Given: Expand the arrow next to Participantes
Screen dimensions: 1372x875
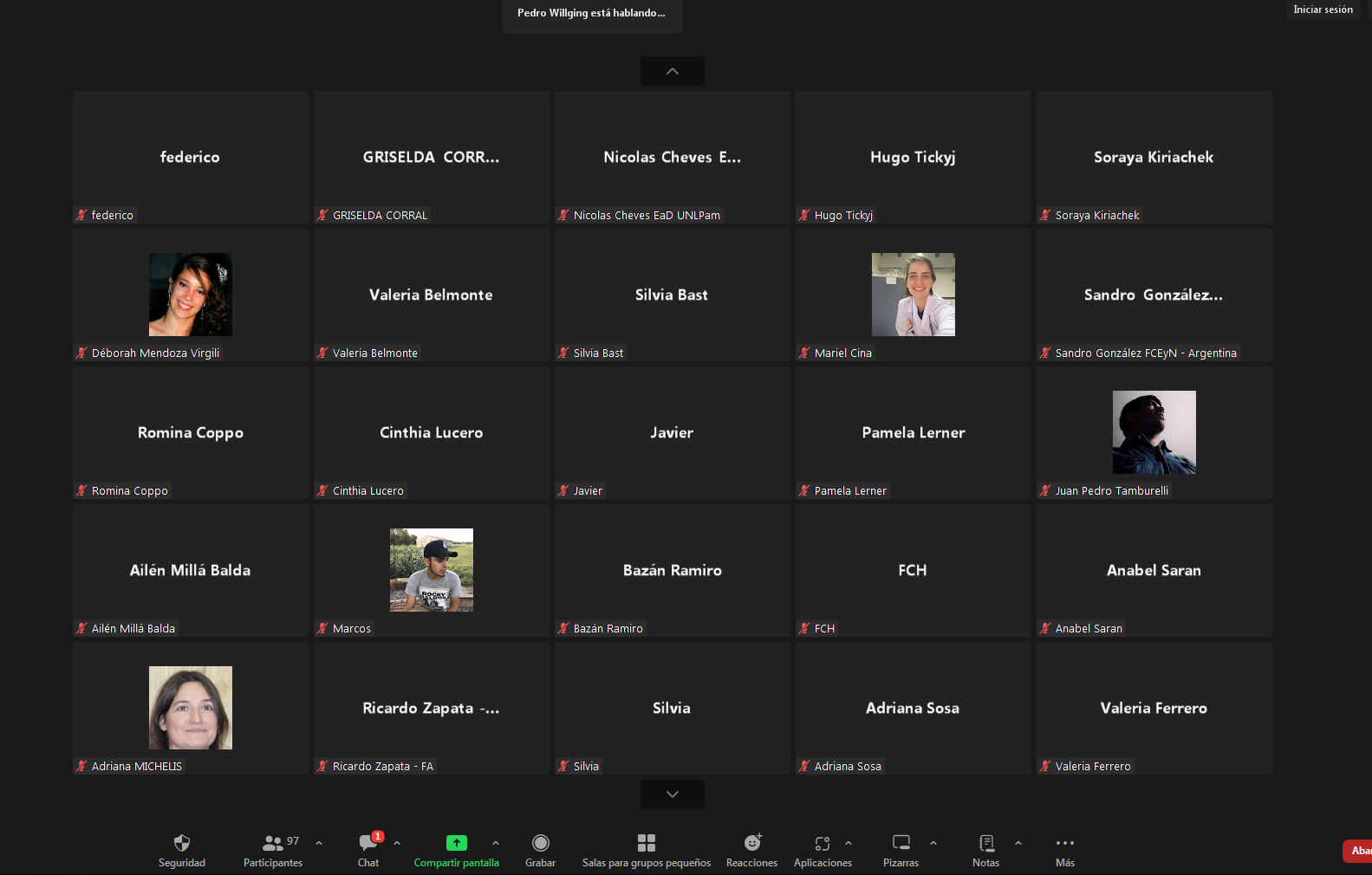Looking at the screenshot, I should [x=319, y=843].
